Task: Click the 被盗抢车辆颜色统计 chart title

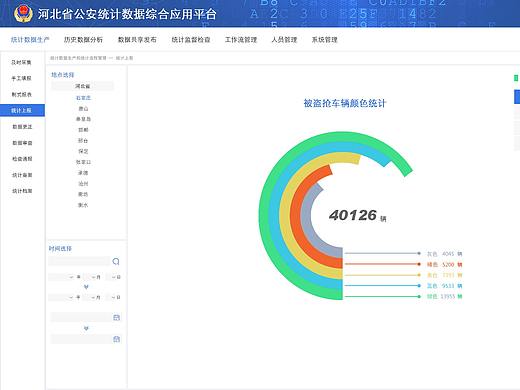Action: pyautogui.click(x=345, y=103)
